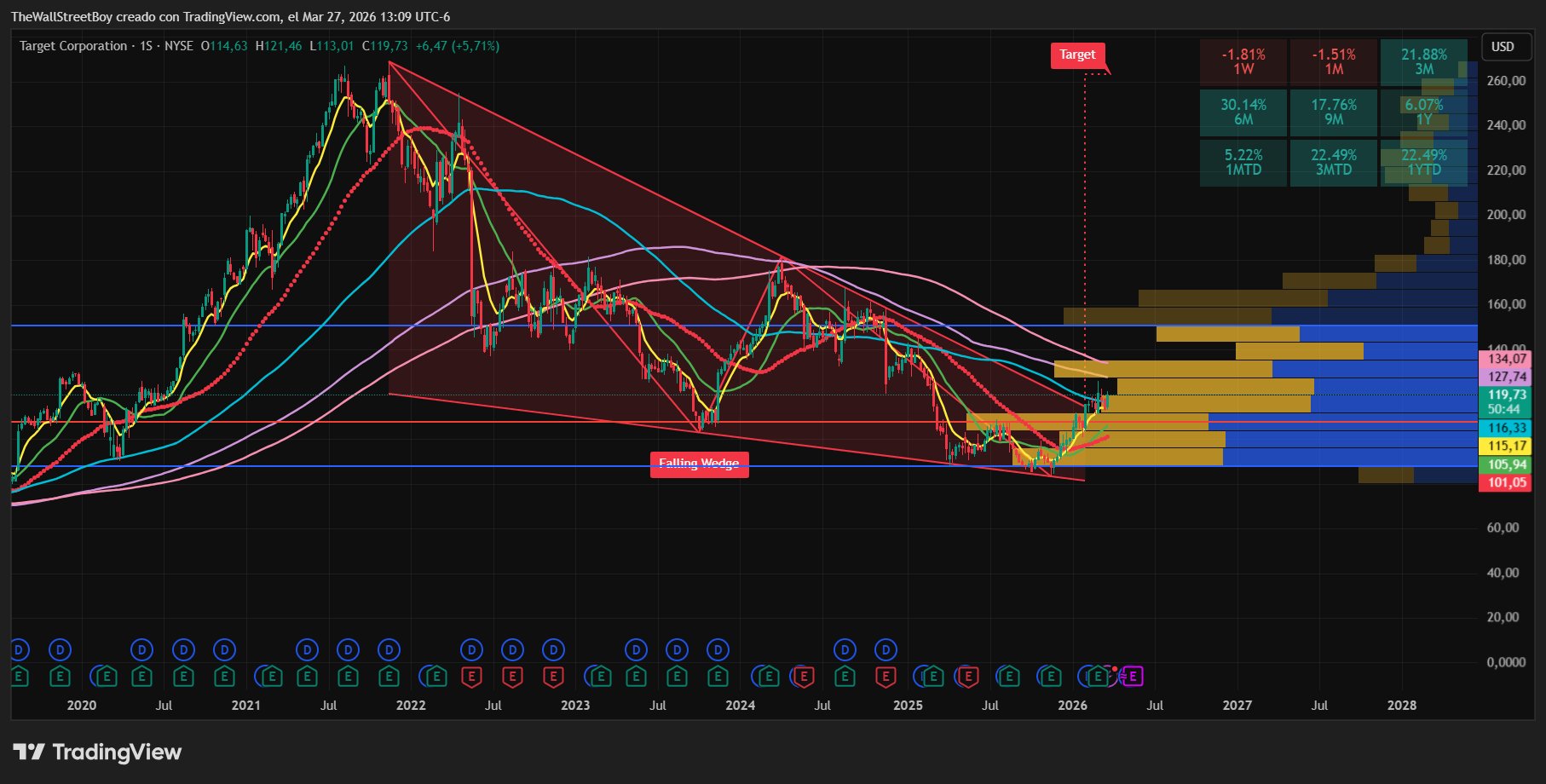Click the 0,0000 price axis tick
The height and width of the screenshot is (784, 1546).
pyautogui.click(x=1506, y=662)
